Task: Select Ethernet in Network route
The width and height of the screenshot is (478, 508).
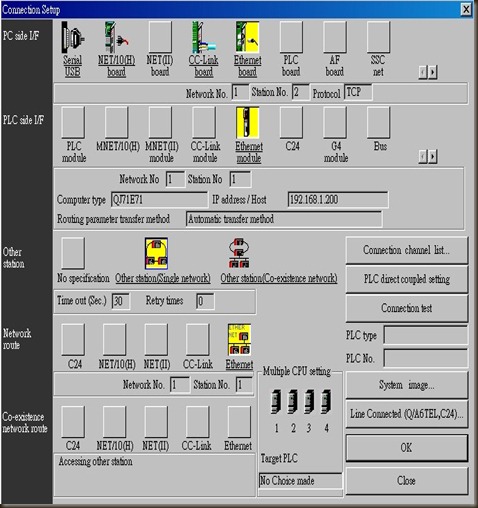Action: (x=239, y=339)
